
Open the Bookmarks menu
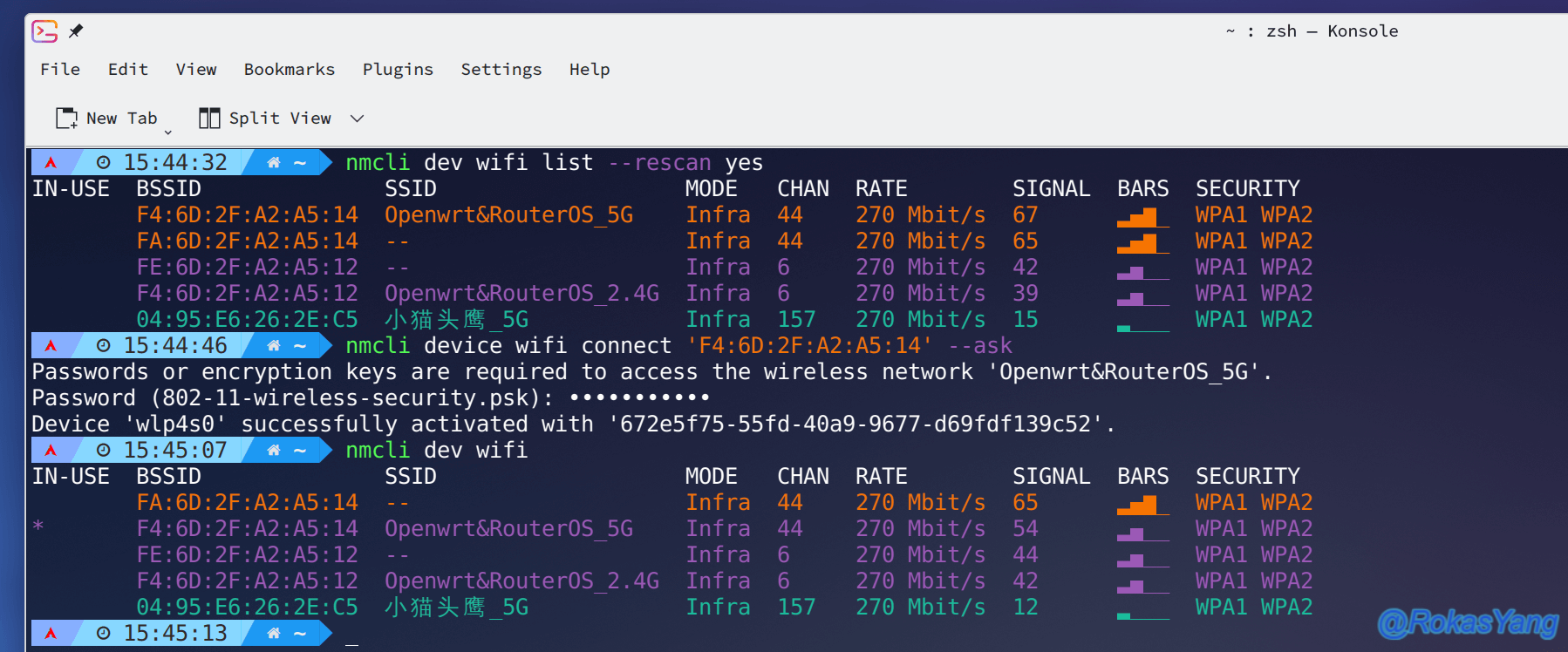click(x=290, y=69)
